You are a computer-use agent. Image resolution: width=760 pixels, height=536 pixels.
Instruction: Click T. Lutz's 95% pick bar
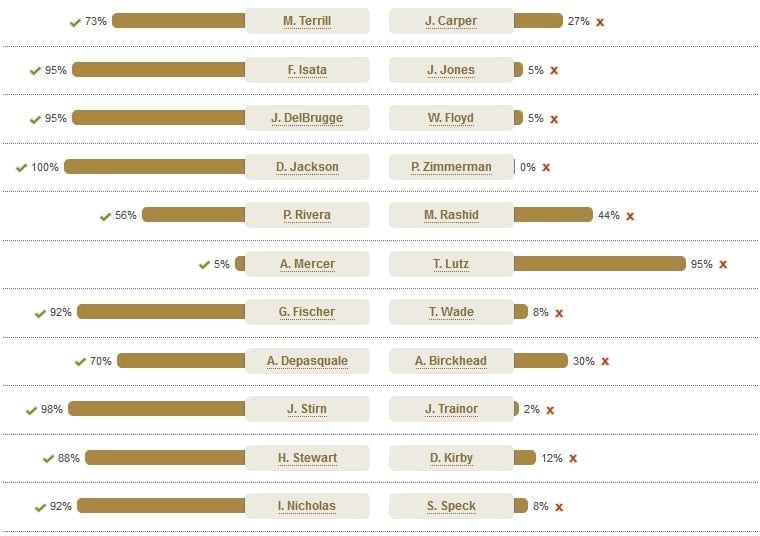pyautogui.click(x=600, y=264)
